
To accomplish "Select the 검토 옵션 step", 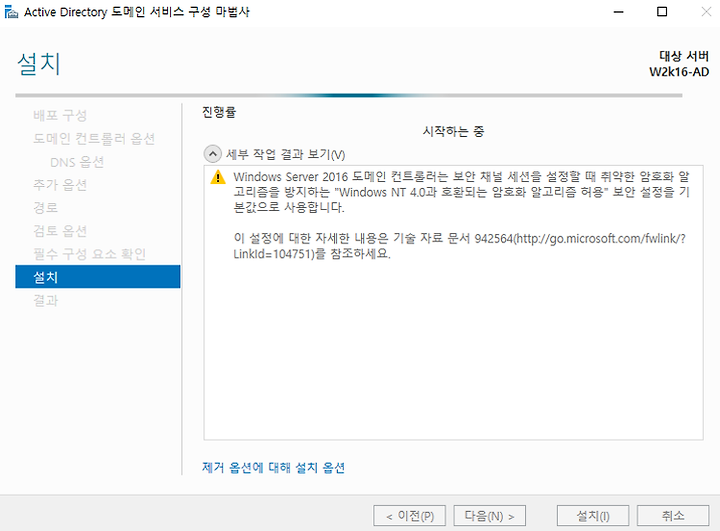I will [60, 231].
